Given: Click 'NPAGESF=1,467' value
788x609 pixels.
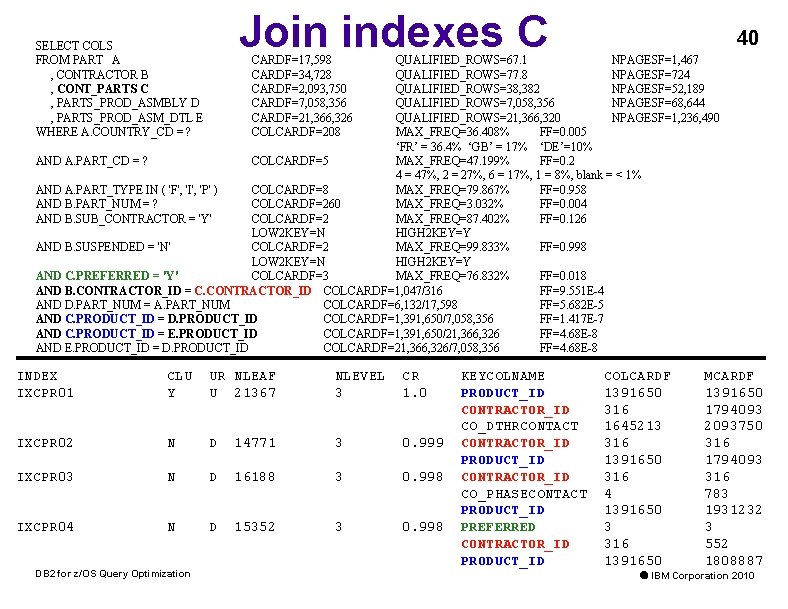Looking at the screenshot, I should click(x=655, y=60).
